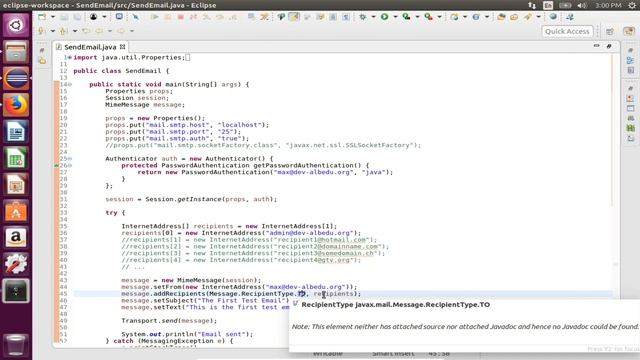The image size is (640, 360).
Task: Click the Coverage launch icon
Action: coord(406,17)
